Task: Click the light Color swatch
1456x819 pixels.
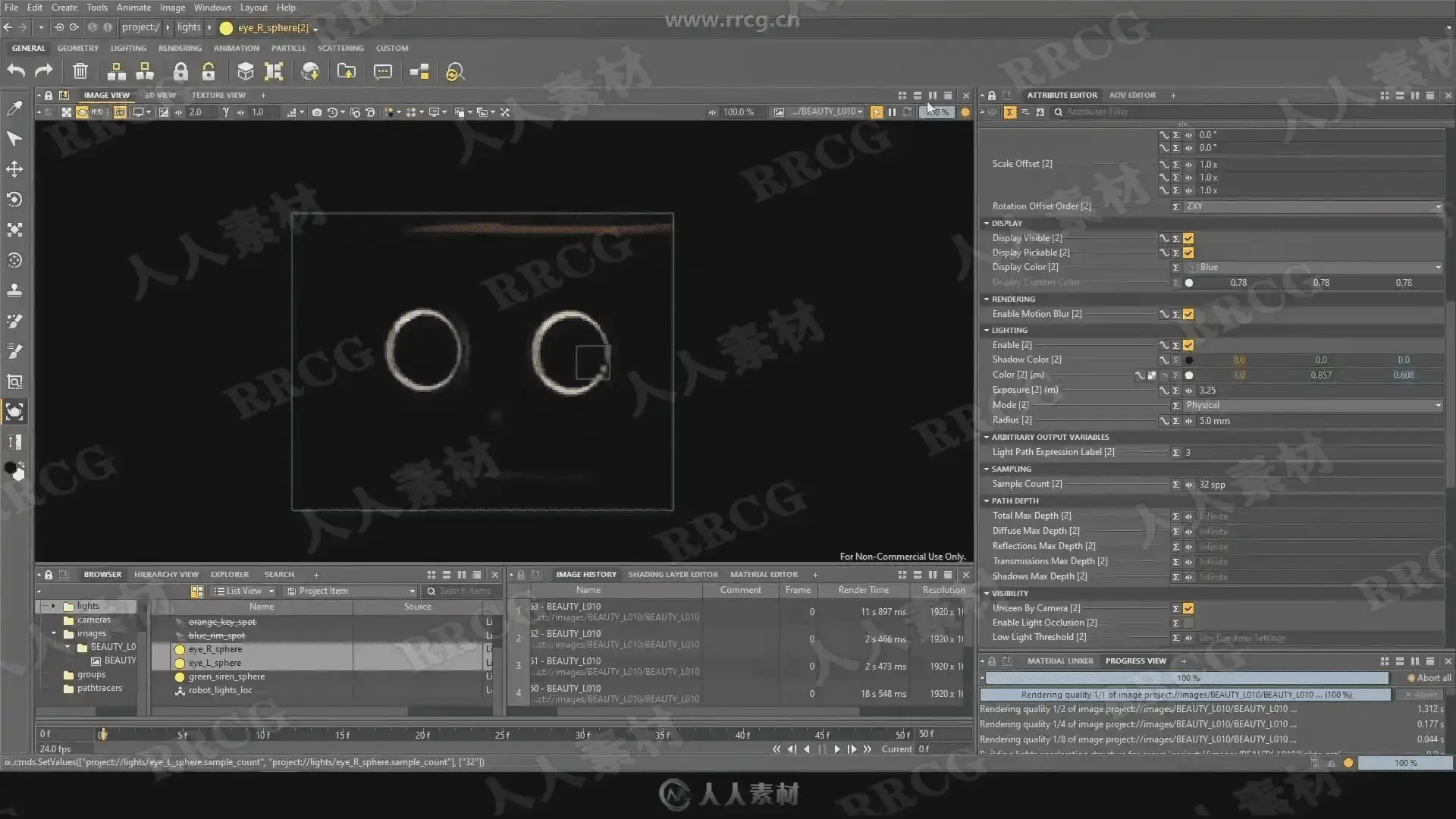Action: 1189,375
